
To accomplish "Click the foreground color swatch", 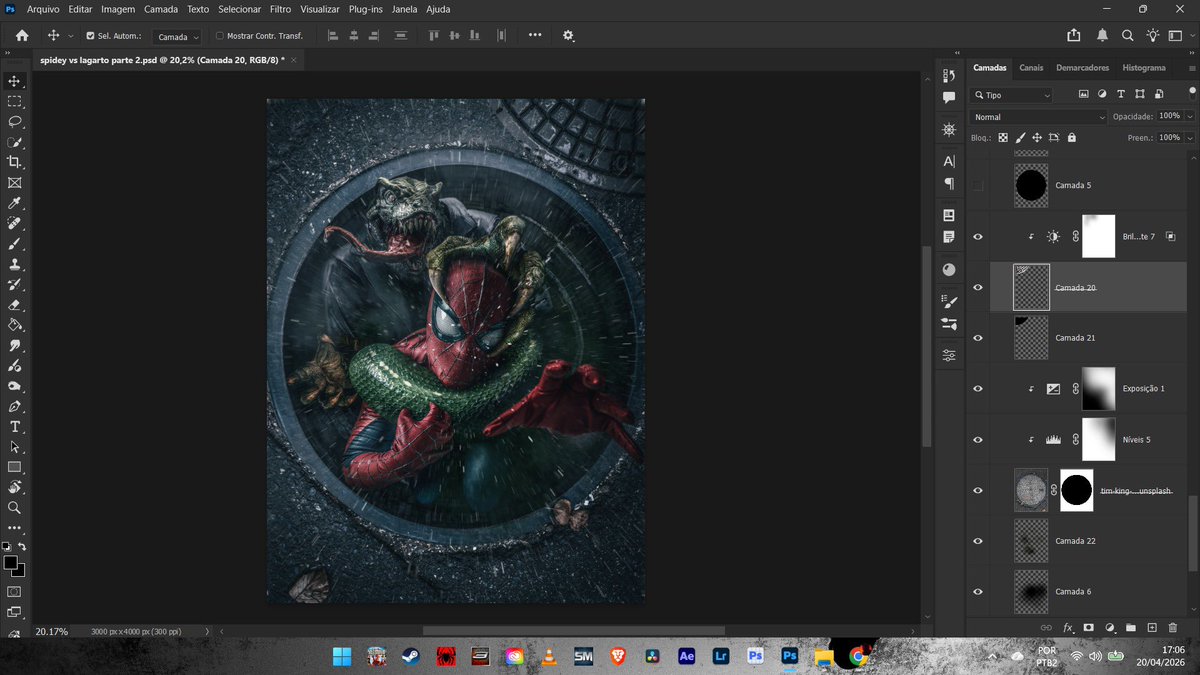I will pos(11,563).
